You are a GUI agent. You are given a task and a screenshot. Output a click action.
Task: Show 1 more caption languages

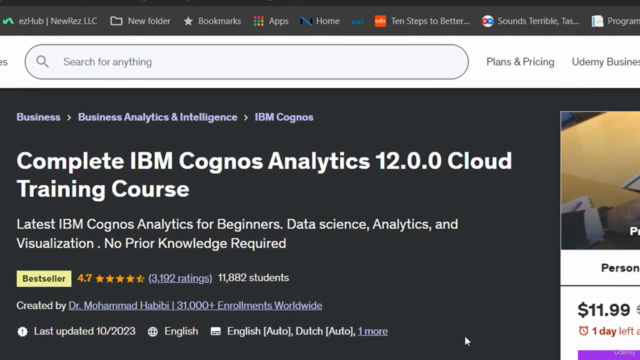coord(373,331)
